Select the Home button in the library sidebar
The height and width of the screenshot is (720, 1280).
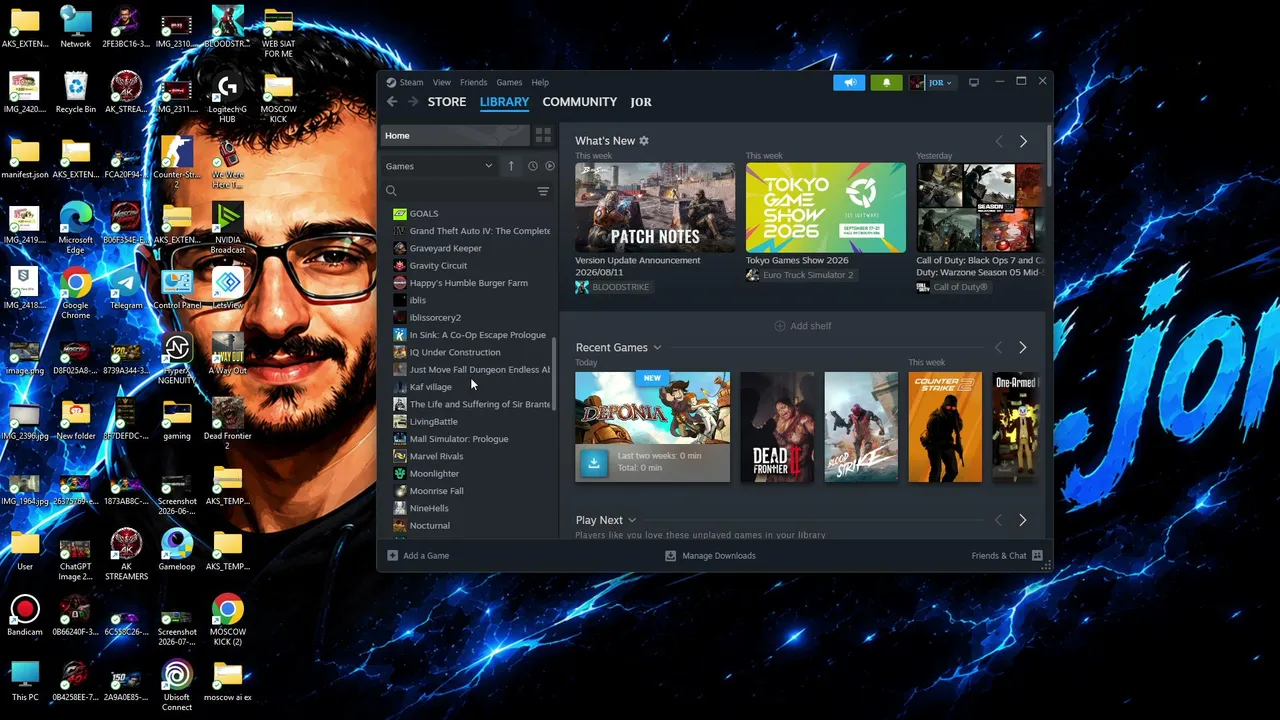click(x=455, y=135)
